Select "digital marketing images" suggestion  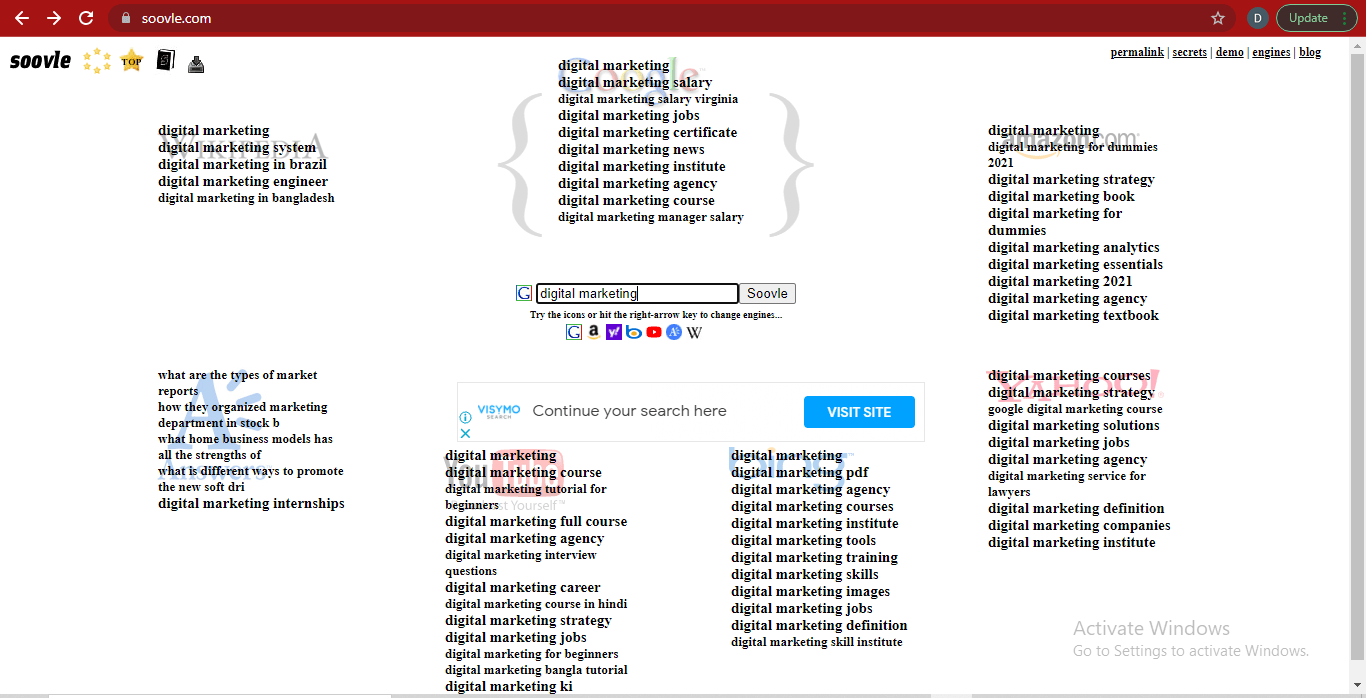click(810, 591)
